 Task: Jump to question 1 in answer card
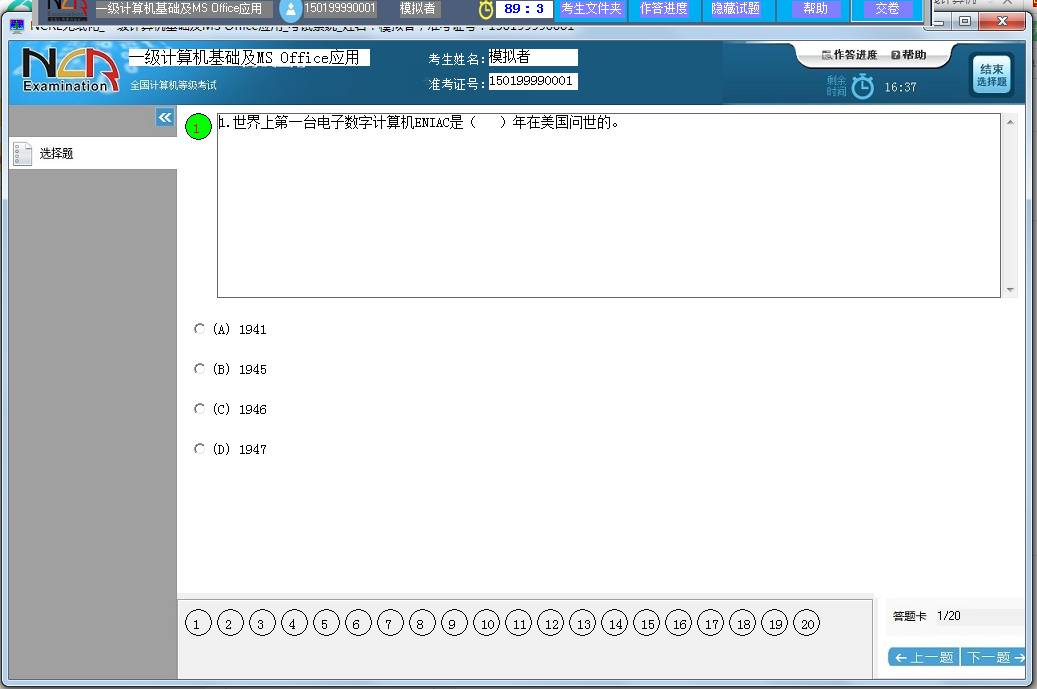pos(198,624)
